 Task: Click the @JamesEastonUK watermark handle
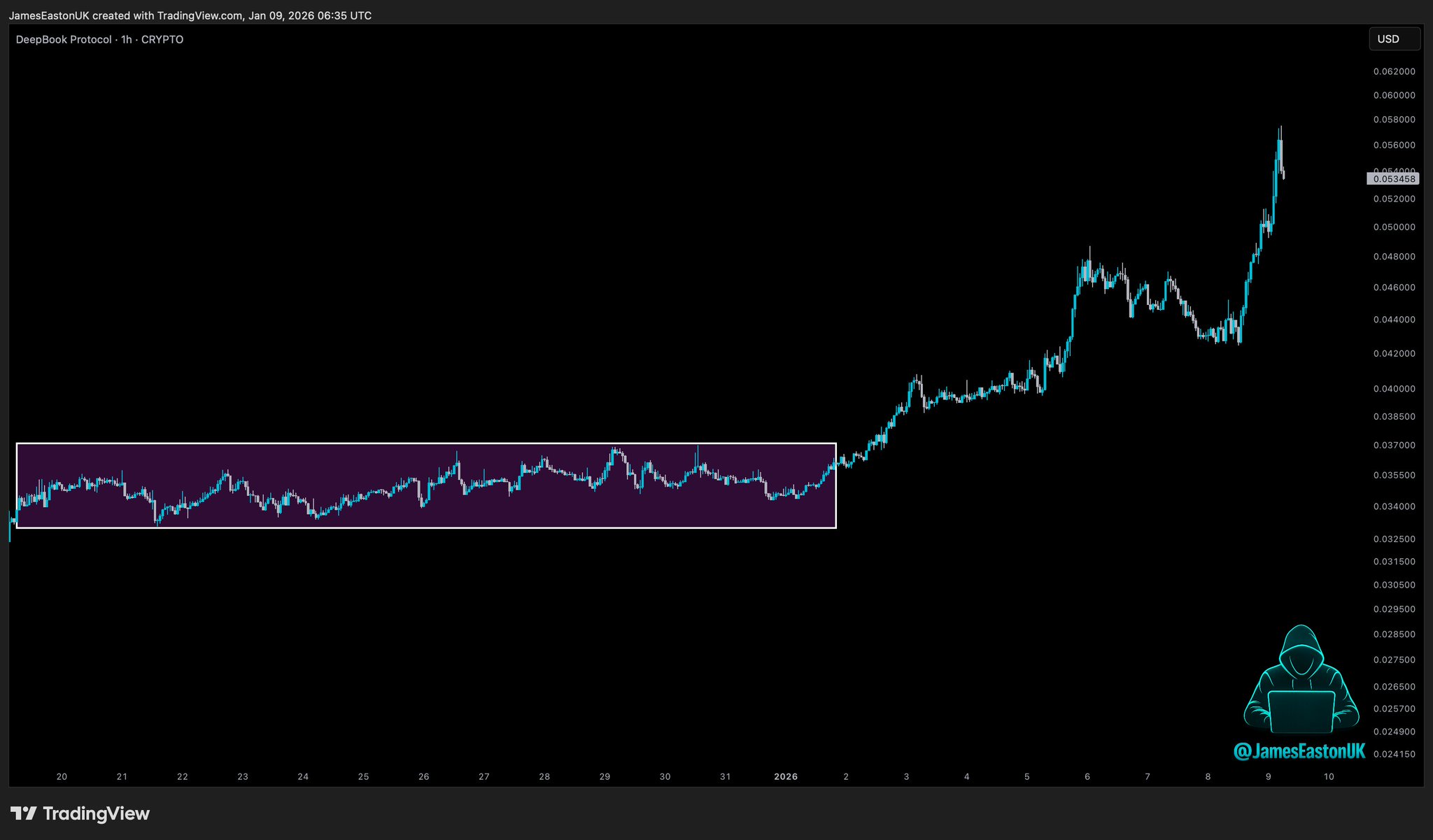pyautogui.click(x=1299, y=751)
